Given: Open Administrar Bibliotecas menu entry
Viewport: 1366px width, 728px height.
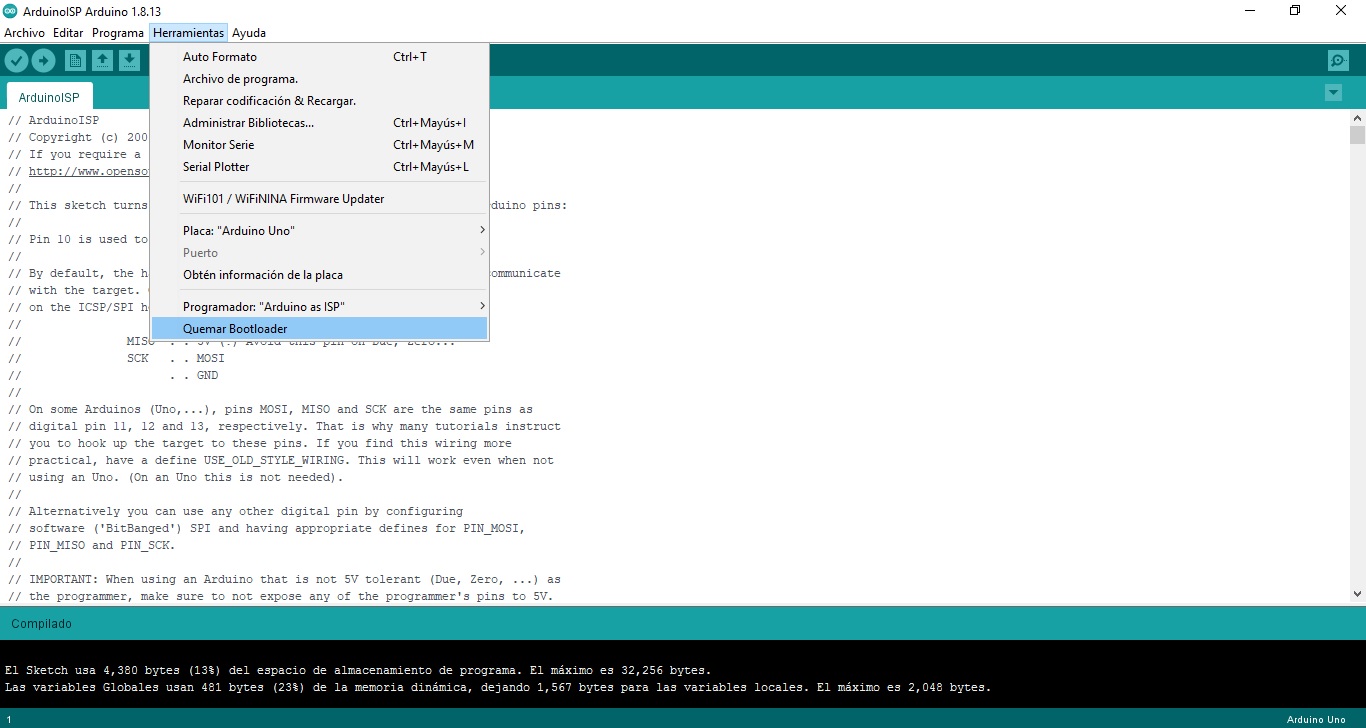Looking at the screenshot, I should click(319, 123).
